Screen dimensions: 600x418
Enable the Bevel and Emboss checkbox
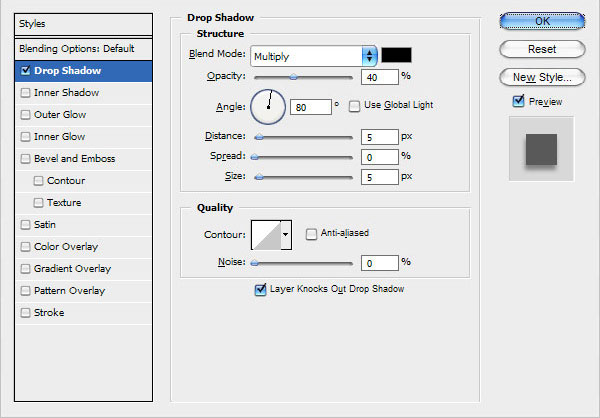tap(25, 158)
